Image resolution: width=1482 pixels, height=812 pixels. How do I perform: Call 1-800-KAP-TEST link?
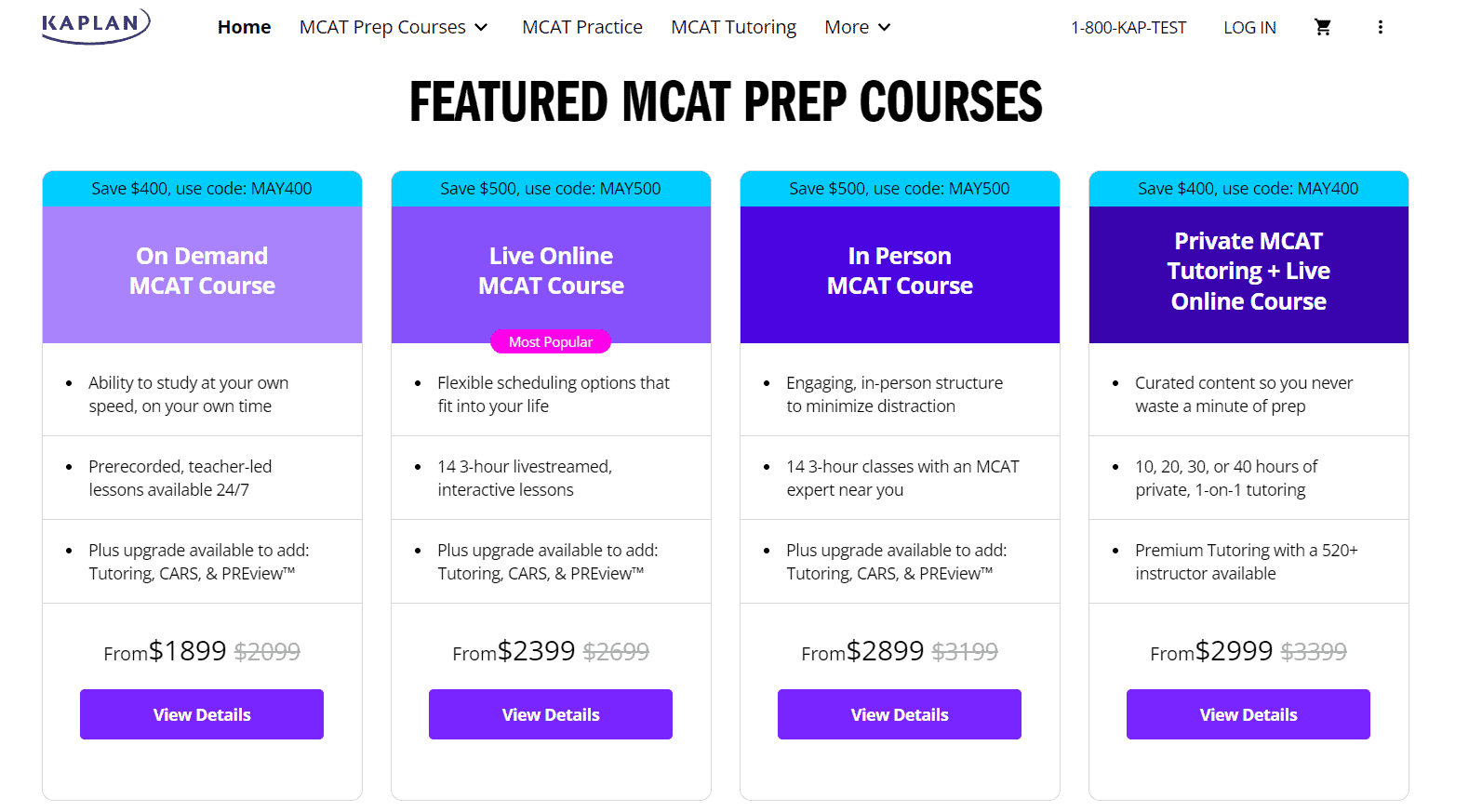(x=1128, y=27)
